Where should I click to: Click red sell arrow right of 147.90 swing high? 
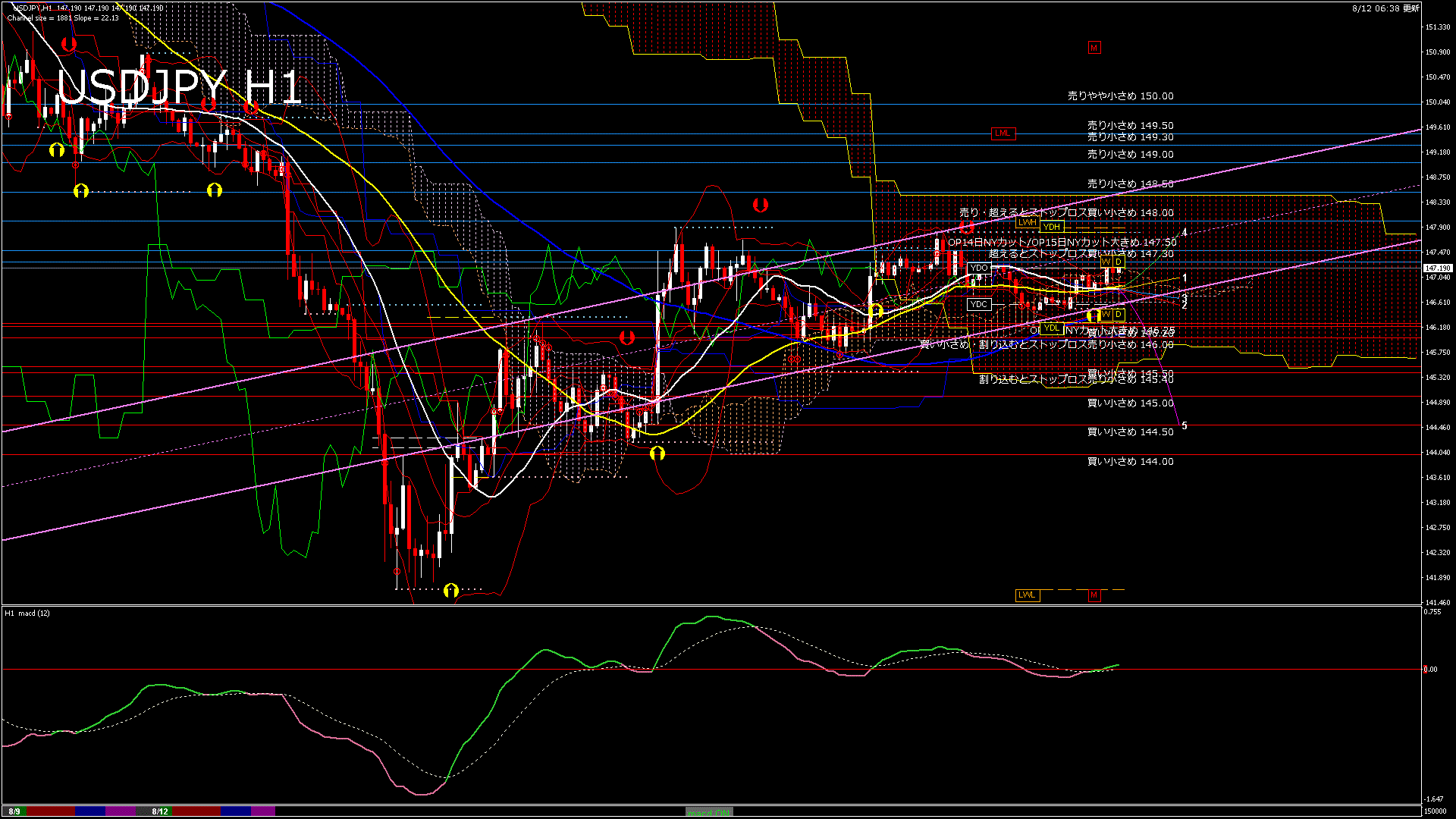coord(760,205)
